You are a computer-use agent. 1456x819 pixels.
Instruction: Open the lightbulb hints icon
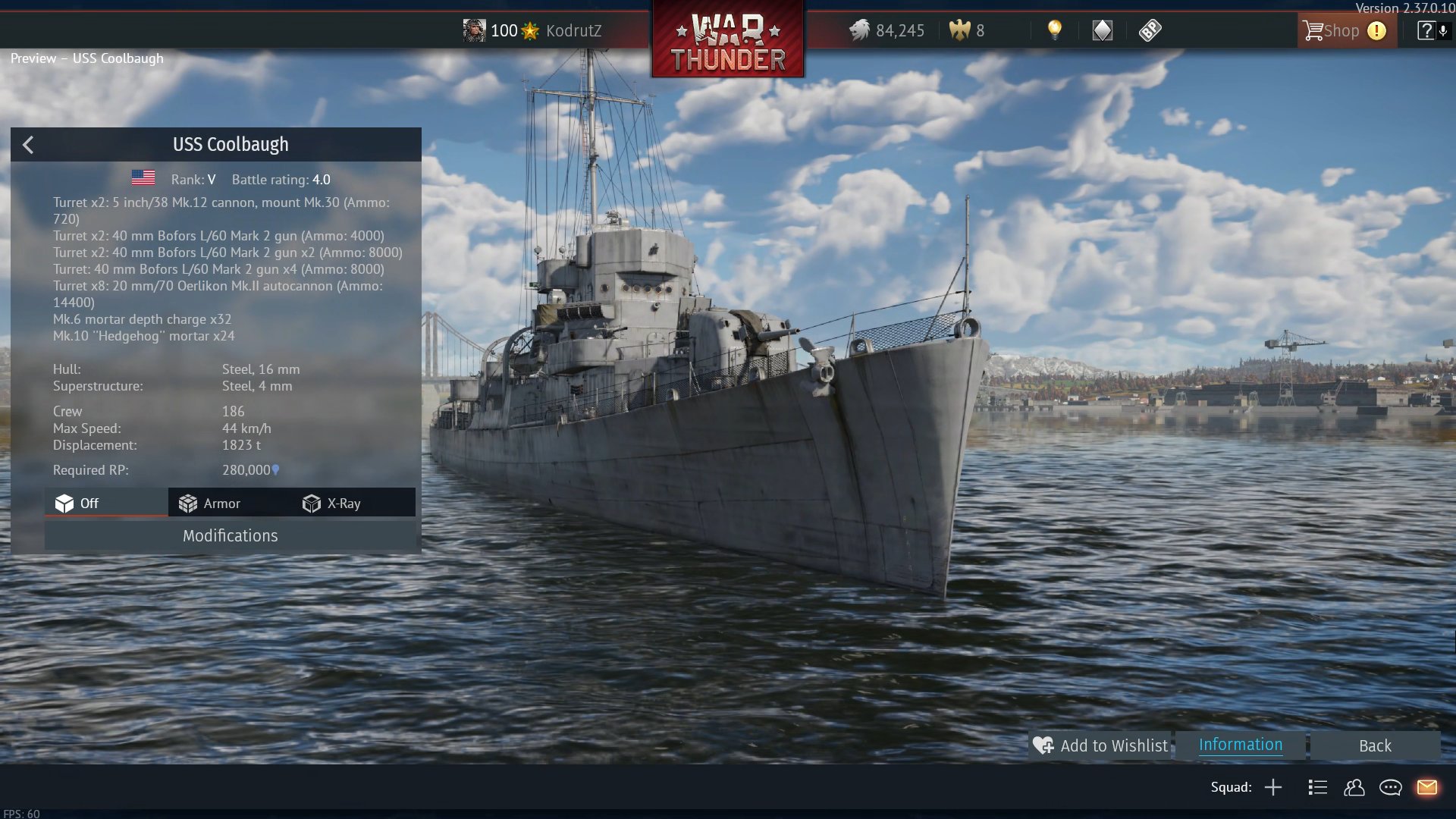click(x=1054, y=30)
